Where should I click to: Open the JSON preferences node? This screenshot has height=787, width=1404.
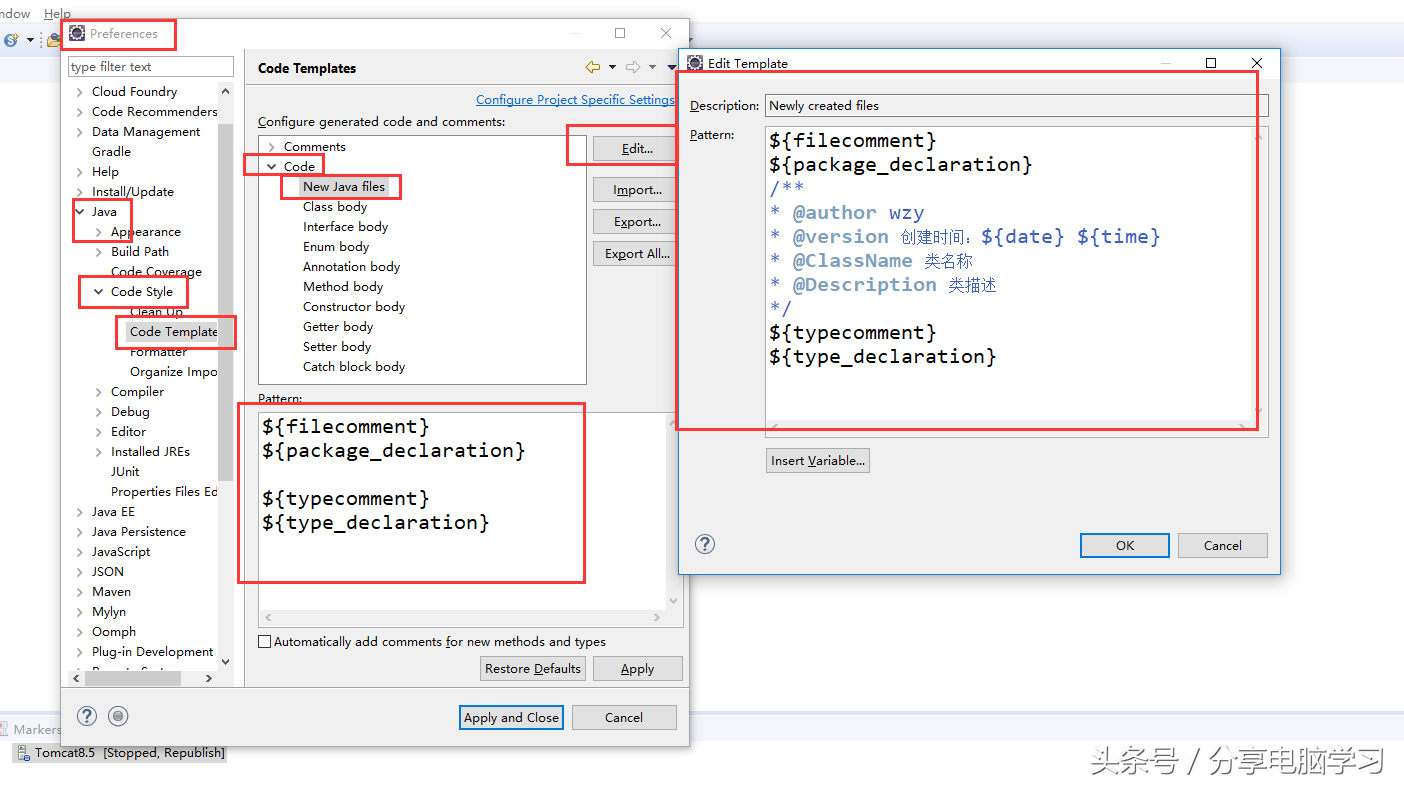[x=108, y=572]
